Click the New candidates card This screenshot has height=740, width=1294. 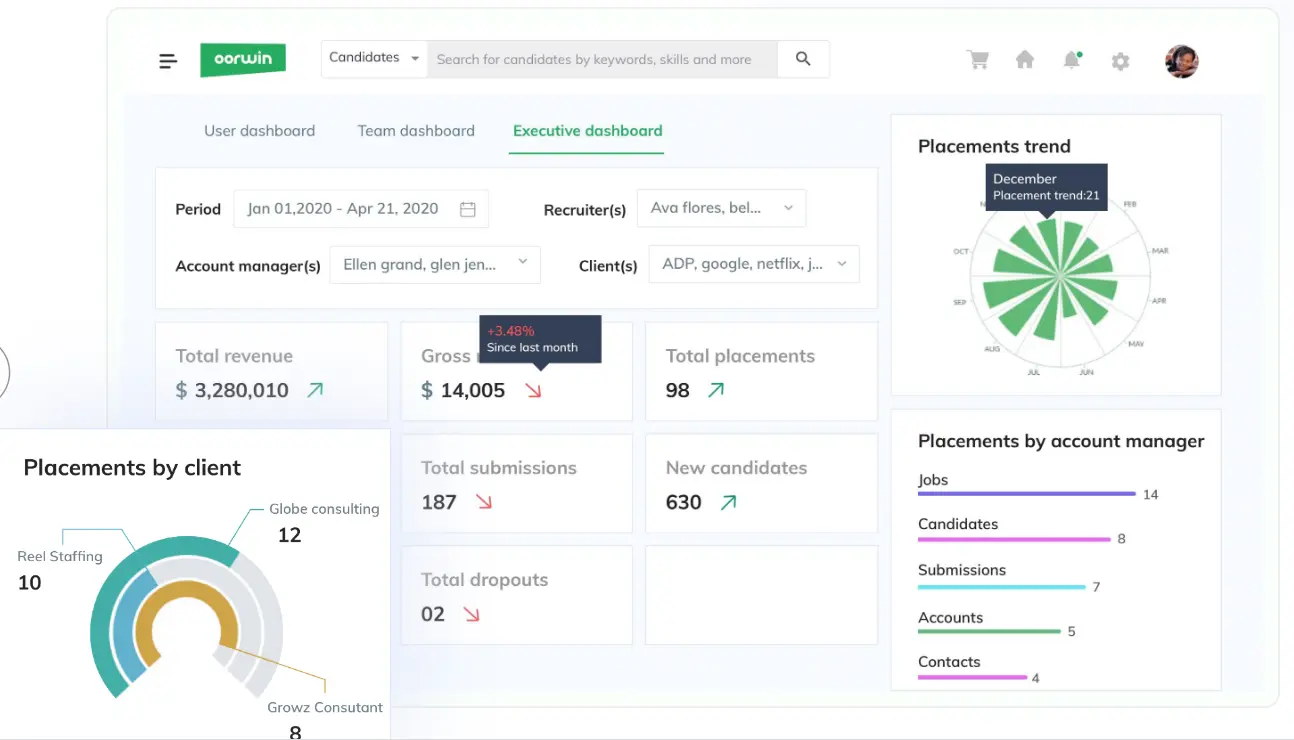point(761,484)
